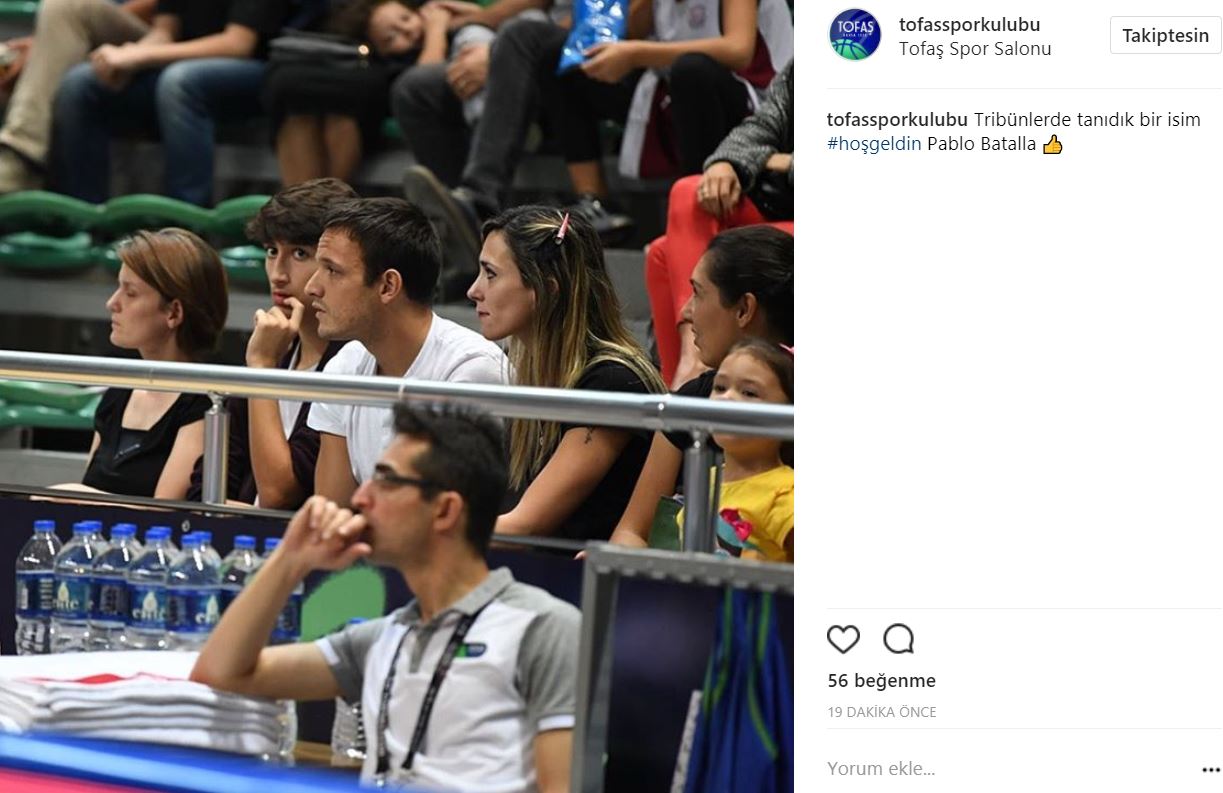
Task: Click the thumbs-up emoji in the caption
Action: click(x=1052, y=144)
